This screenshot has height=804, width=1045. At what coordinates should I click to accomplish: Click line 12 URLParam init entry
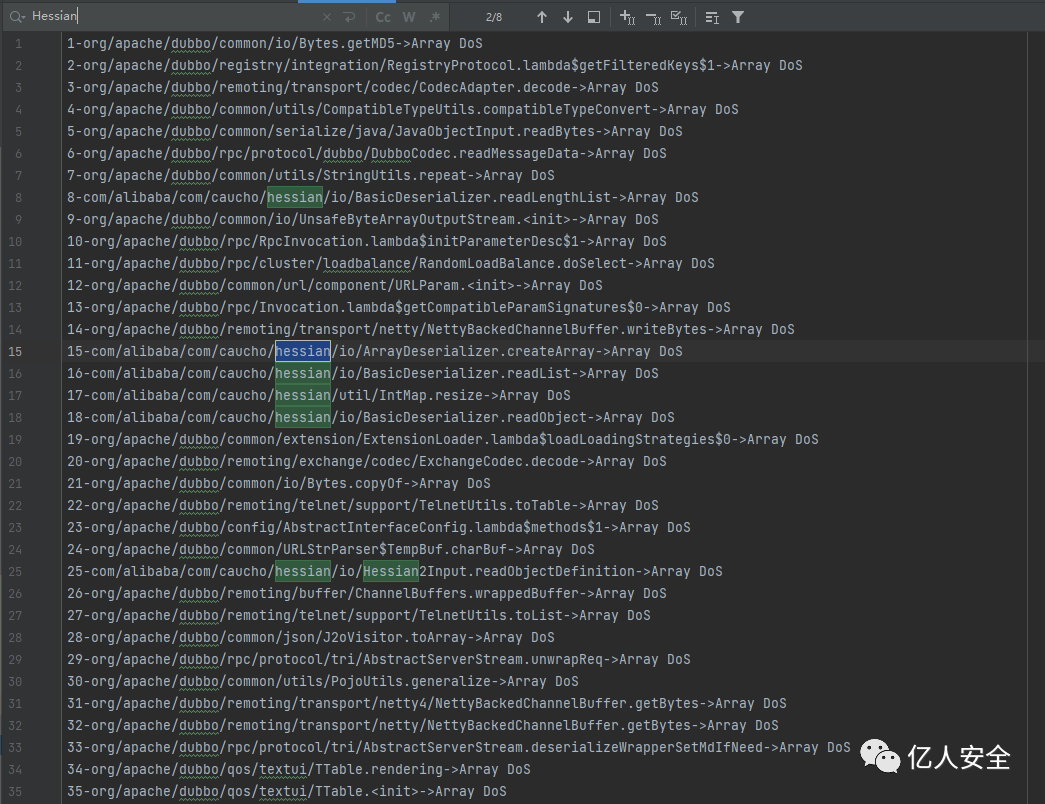335,285
